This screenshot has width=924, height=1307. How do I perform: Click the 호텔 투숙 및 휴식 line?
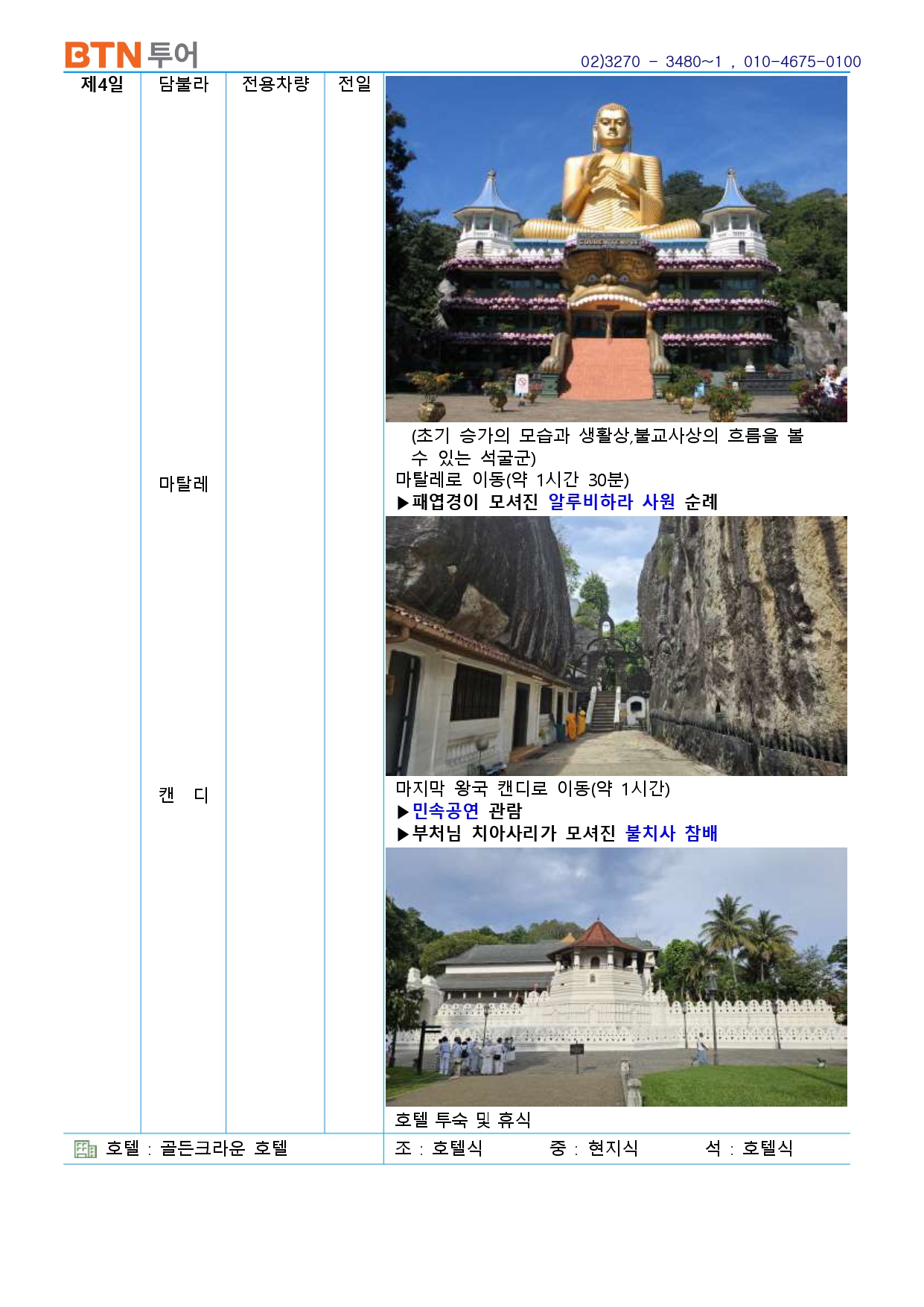tap(462, 1119)
